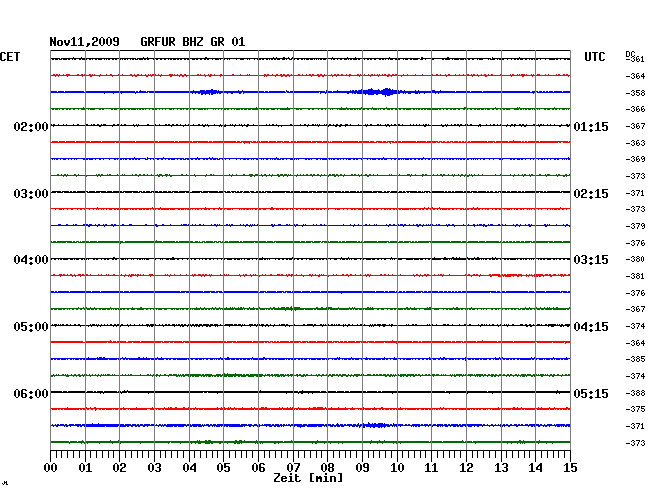Screen dimensions: 650x494
Task: Pick the "15" minute tick label
Action: point(570,468)
